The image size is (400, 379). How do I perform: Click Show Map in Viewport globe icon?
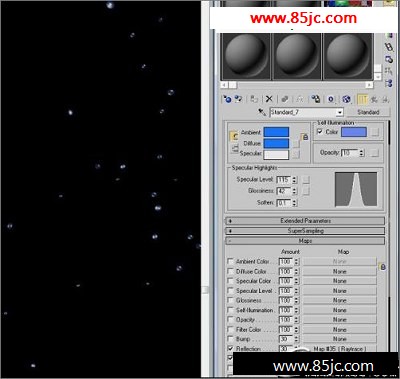346,99
